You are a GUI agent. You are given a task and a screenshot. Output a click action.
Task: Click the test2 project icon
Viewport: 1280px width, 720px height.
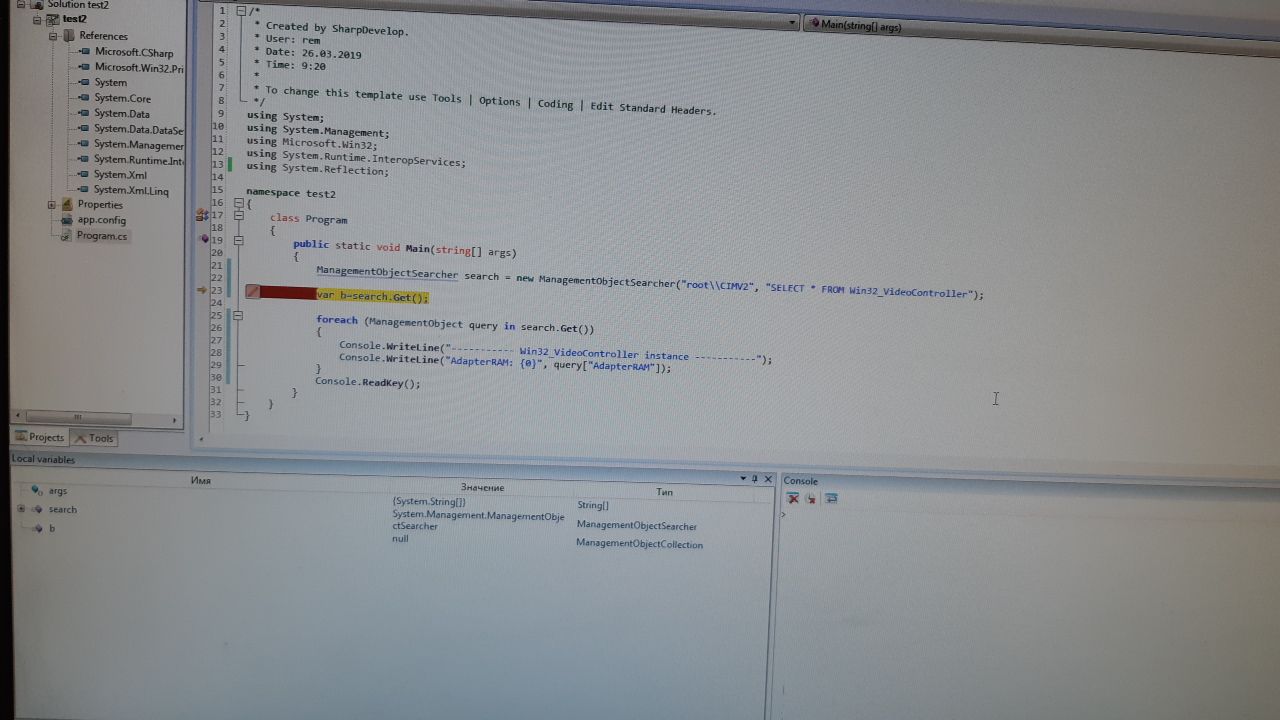54,19
